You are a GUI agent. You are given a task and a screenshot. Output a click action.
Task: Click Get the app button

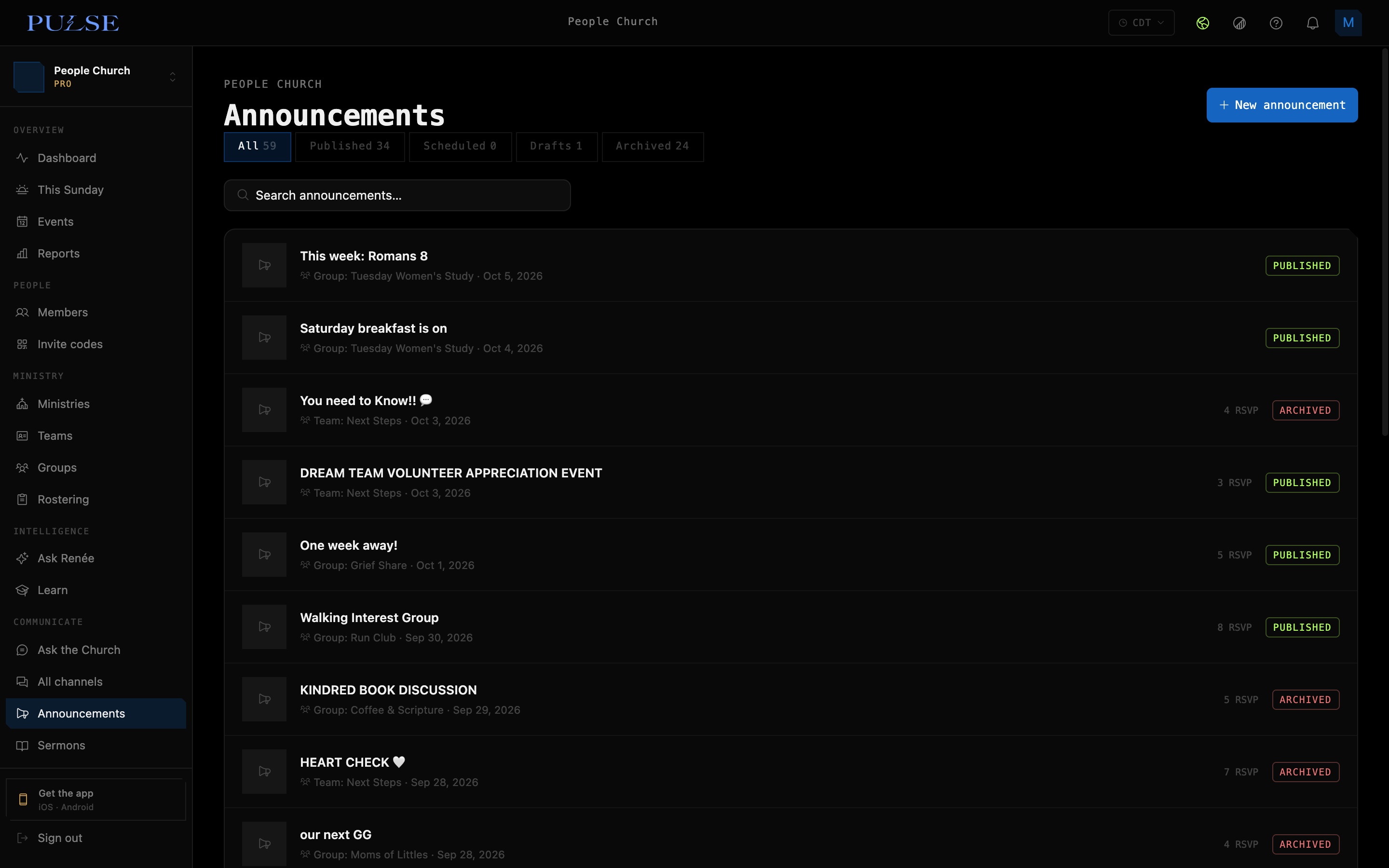pyautogui.click(x=96, y=800)
